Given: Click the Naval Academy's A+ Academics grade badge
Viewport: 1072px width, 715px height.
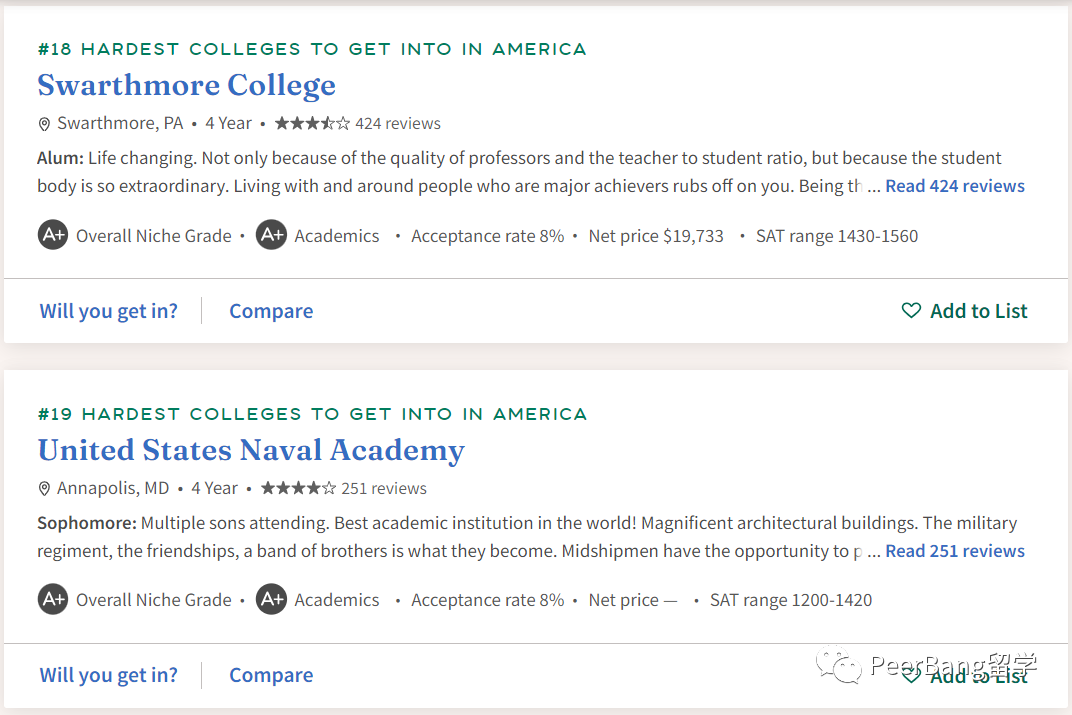Looking at the screenshot, I should 271,600.
